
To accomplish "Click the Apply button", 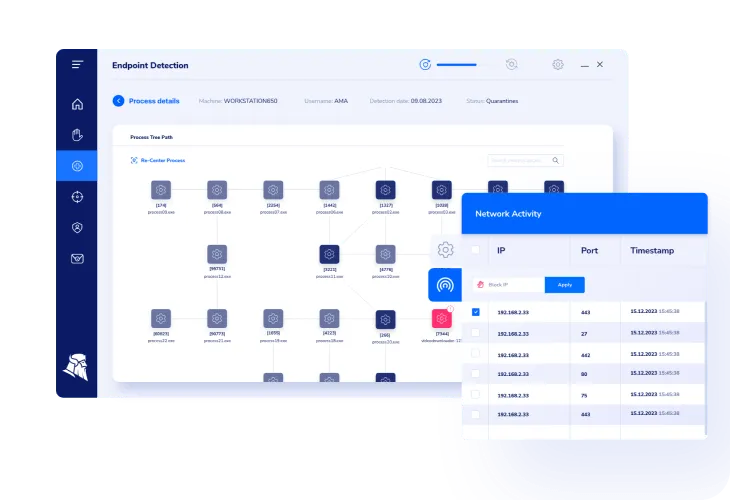I will (565, 285).
